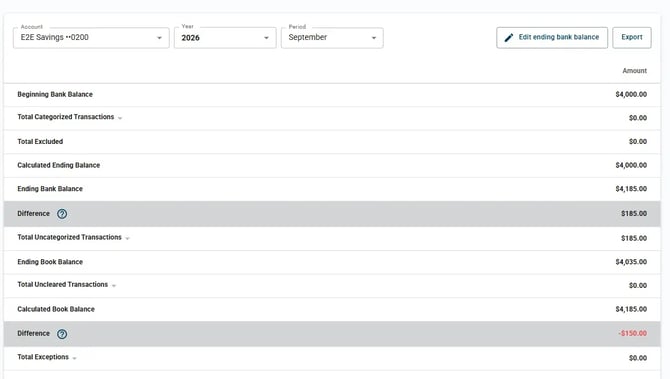670x379 pixels.
Task: Click help icon beside the first Difference row
Action: tap(62, 214)
